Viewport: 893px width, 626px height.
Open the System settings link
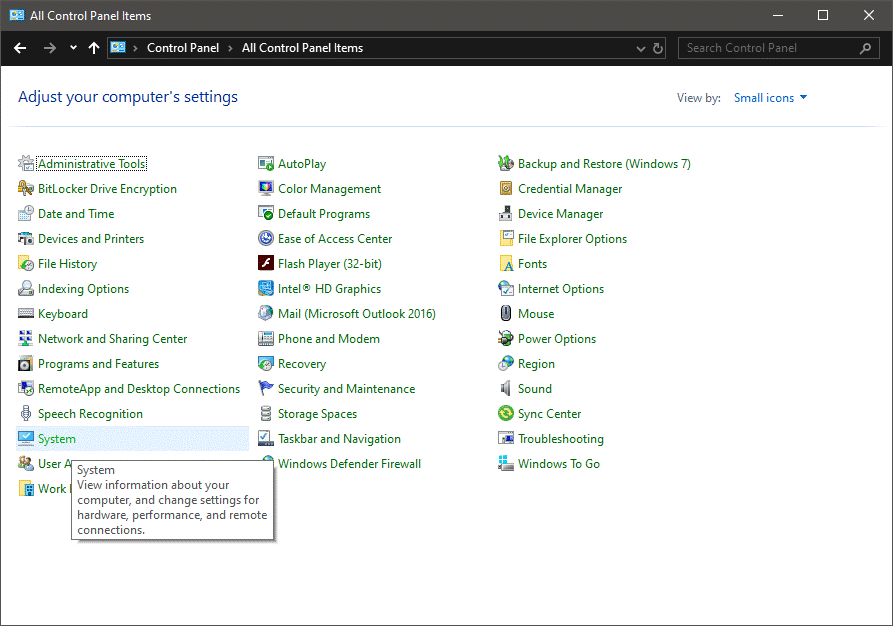pos(58,438)
